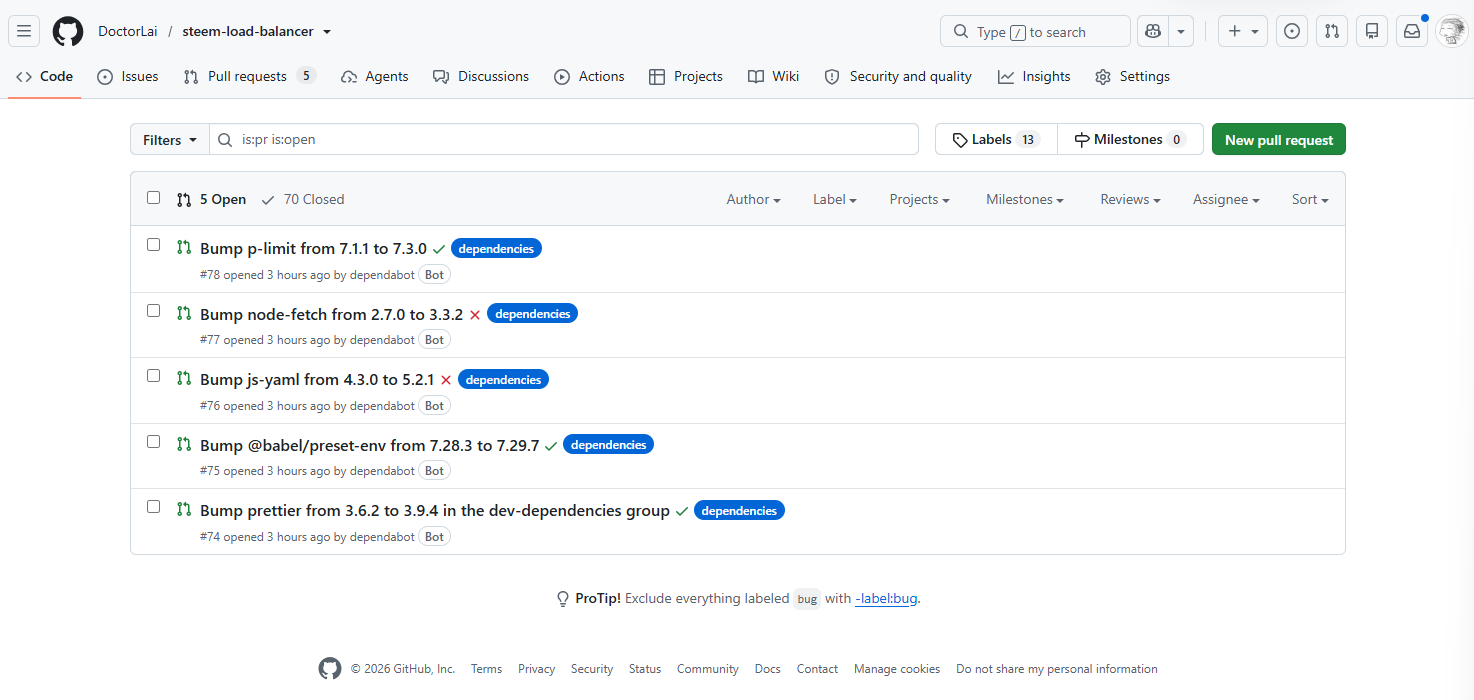The height and width of the screenshot is (700, 1474).
Task: Open the user avatar menu
Action: click(1452, 31)
